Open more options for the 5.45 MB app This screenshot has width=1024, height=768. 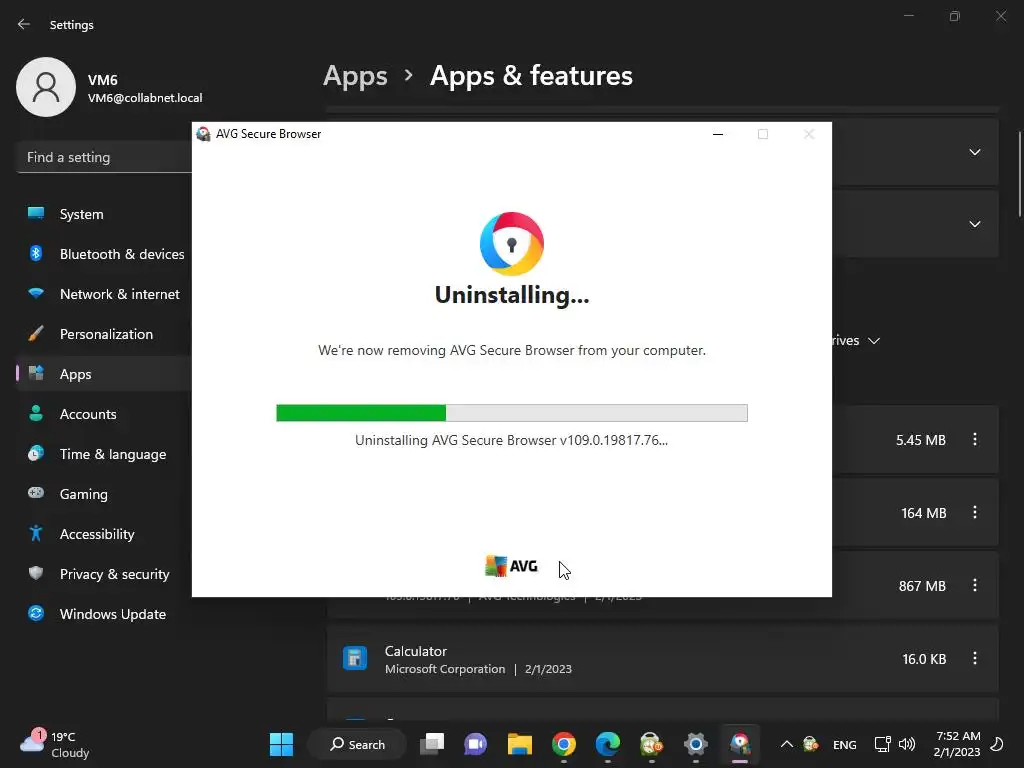pos(975,440)
